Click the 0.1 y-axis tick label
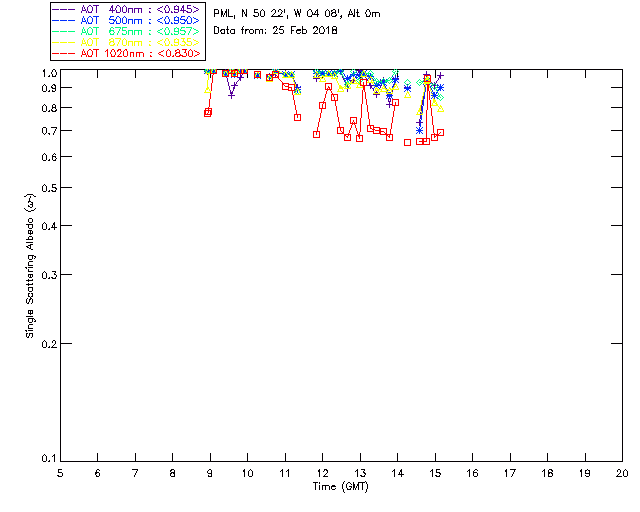 49,459
